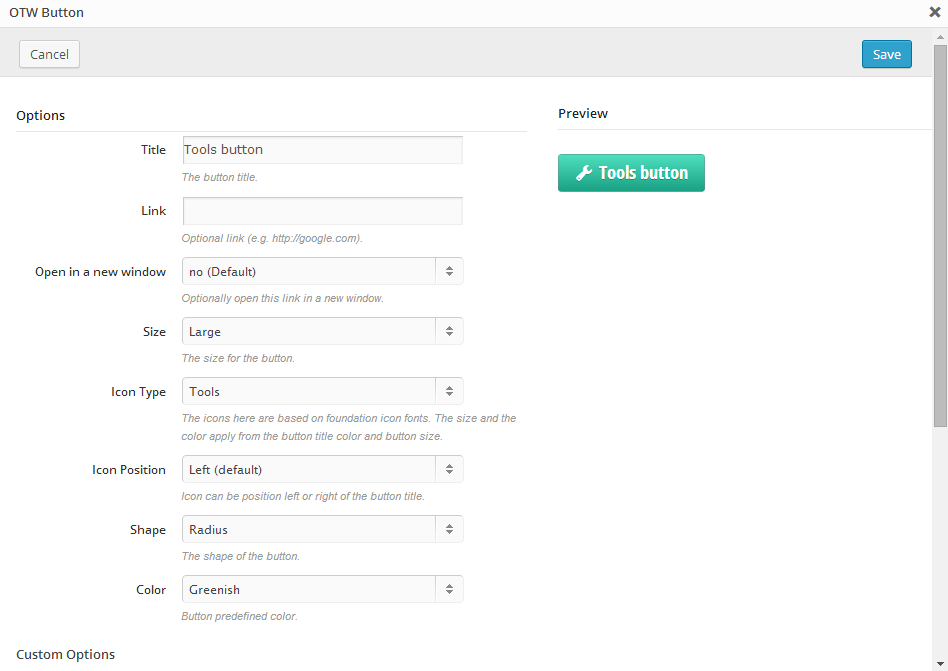Click the scrollbar up arrow

[x=940, y=37]
